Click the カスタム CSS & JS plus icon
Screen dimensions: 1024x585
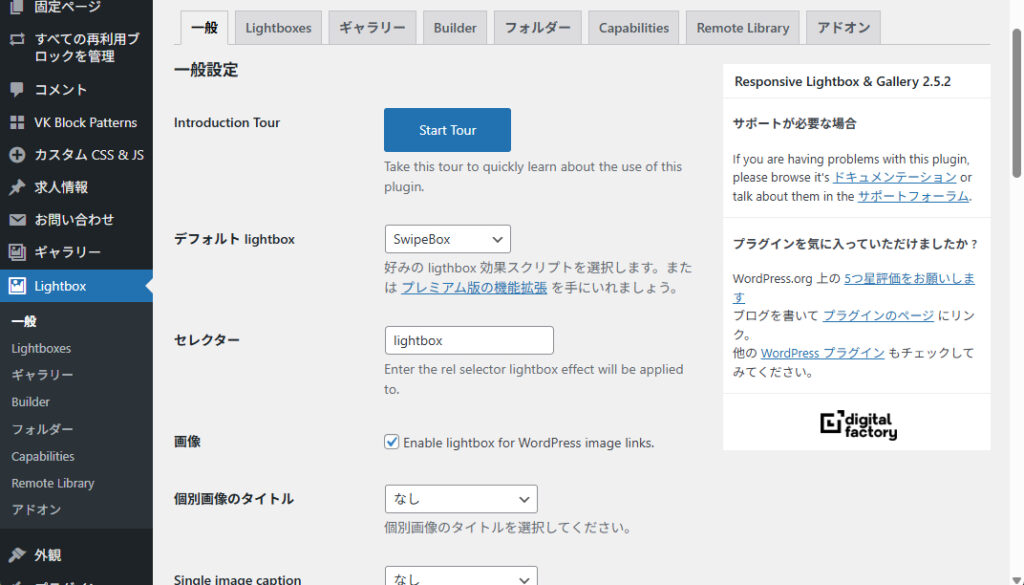click(x=18, y=155)
